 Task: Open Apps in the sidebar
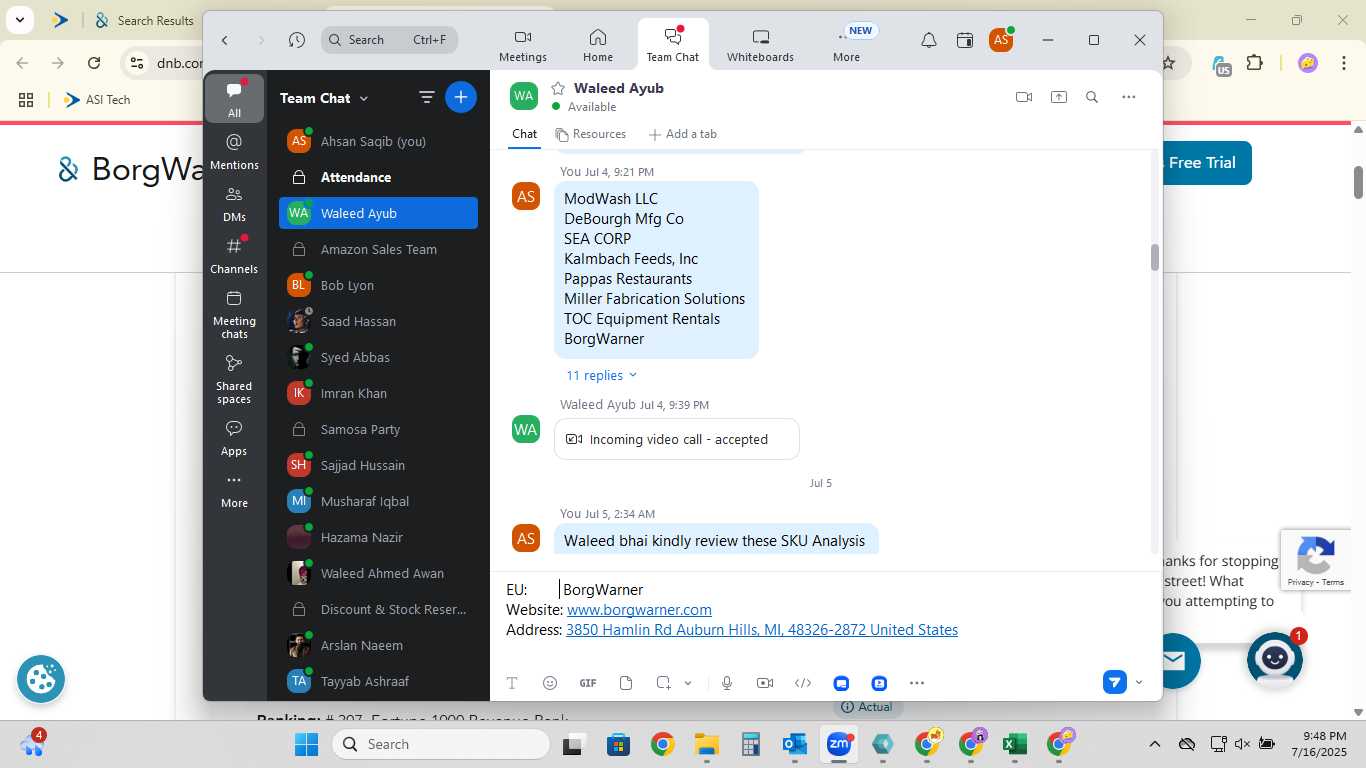(x=234, y=437)
